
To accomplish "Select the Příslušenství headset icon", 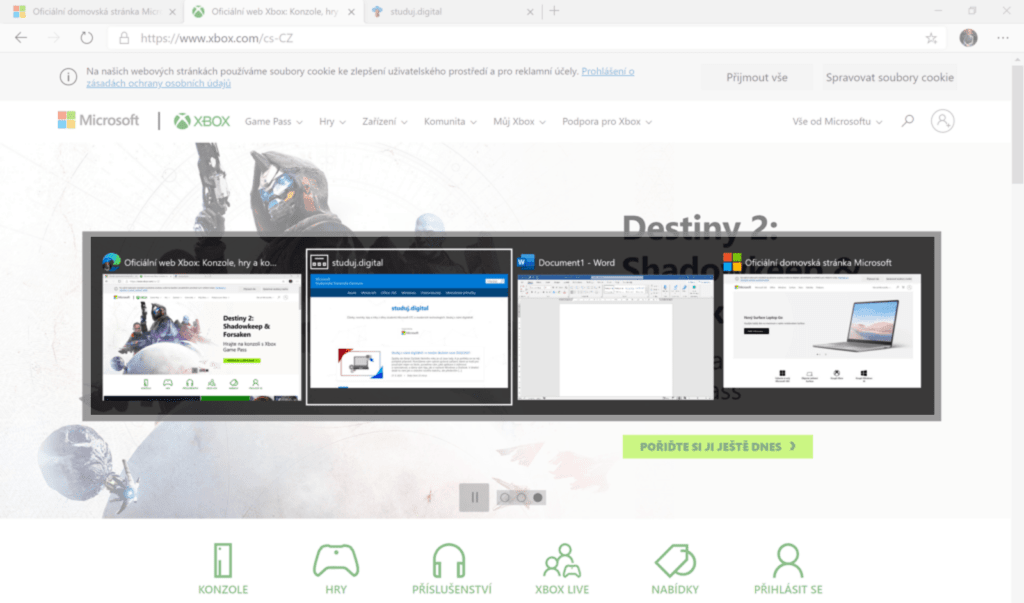I will click(x=451, y=560).
